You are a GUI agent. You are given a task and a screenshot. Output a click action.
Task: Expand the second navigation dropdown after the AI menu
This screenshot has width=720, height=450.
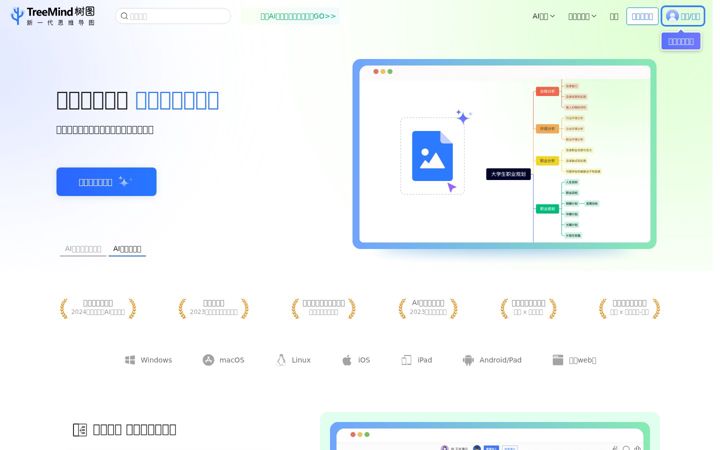582,16
